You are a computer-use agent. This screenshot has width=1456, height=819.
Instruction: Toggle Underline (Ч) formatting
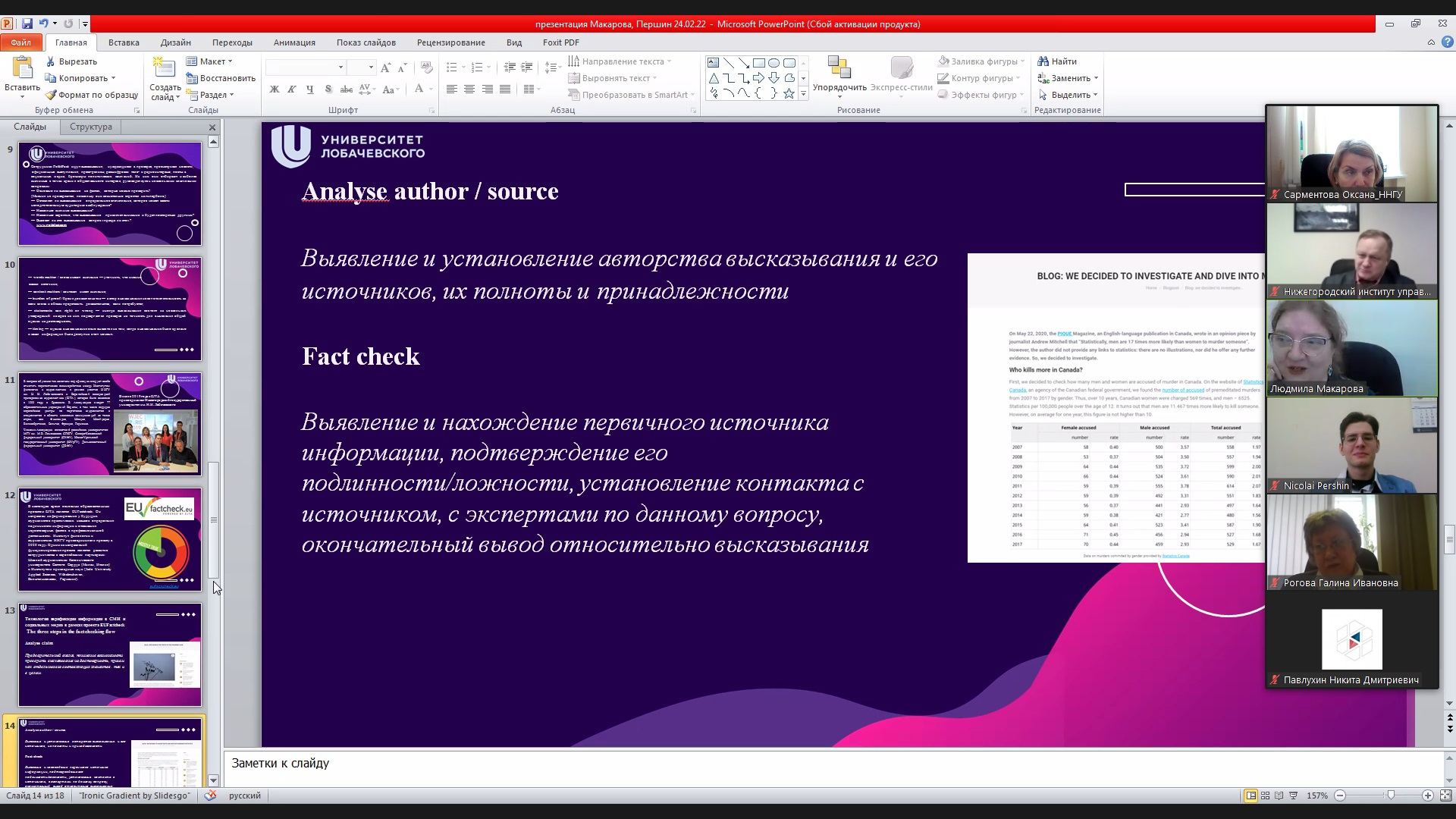tap(309, 89)
